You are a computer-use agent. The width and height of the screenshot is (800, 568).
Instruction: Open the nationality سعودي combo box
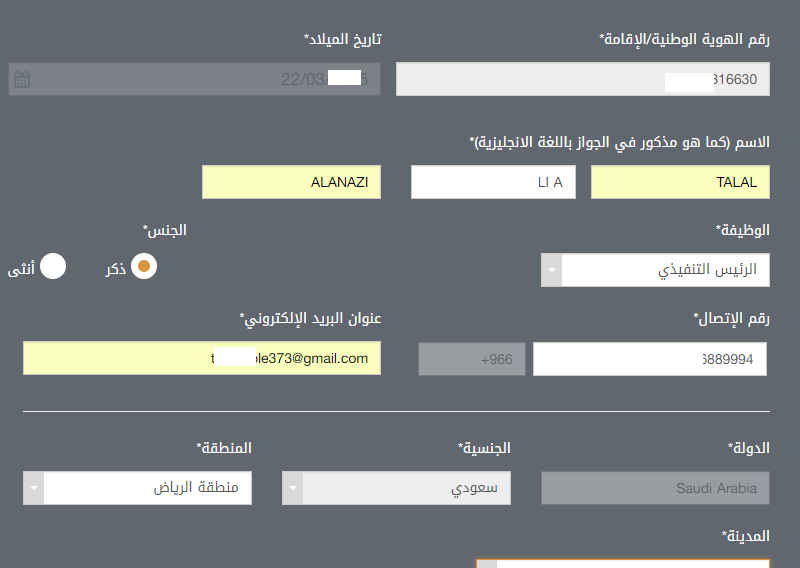[396, 488]
